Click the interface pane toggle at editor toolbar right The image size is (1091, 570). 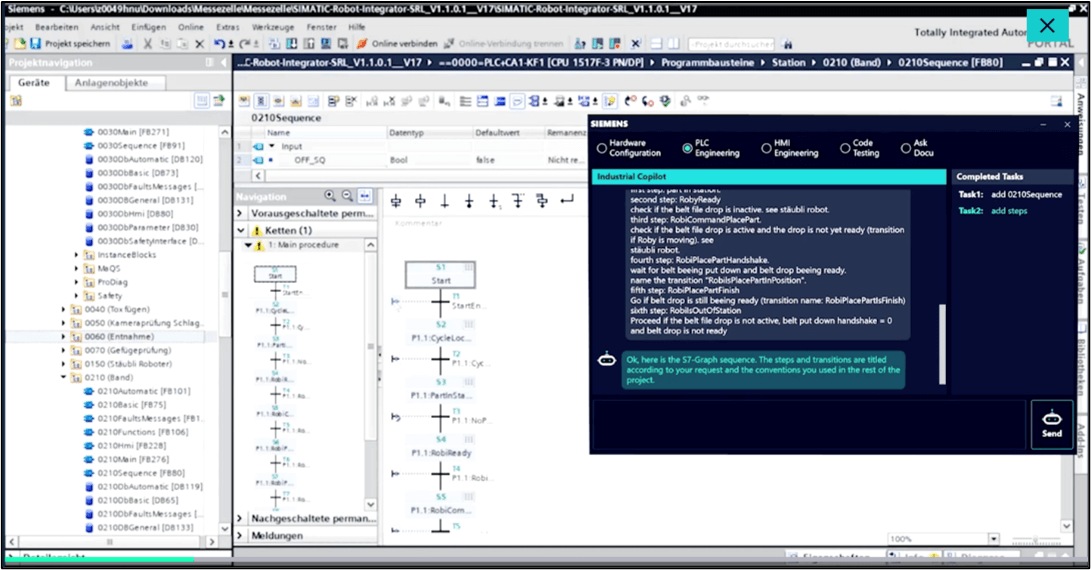point(1056,102)
